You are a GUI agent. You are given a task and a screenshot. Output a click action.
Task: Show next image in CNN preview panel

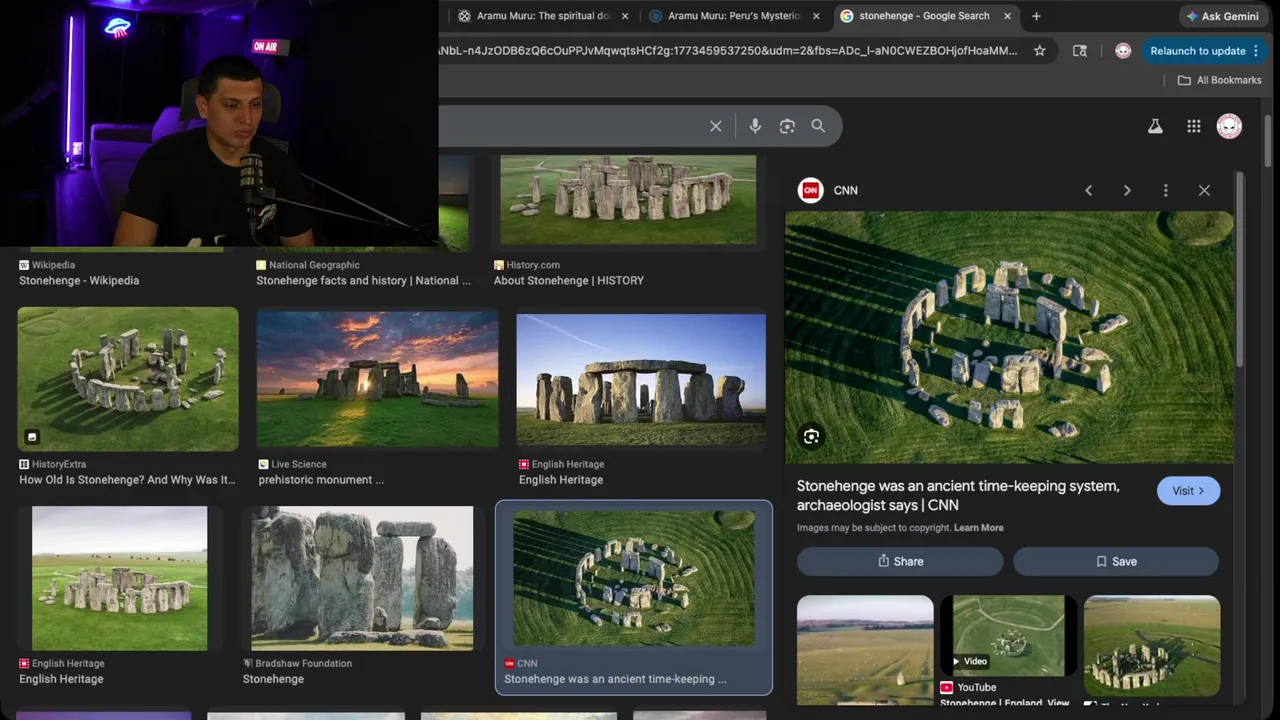(x=1127, y=190)
